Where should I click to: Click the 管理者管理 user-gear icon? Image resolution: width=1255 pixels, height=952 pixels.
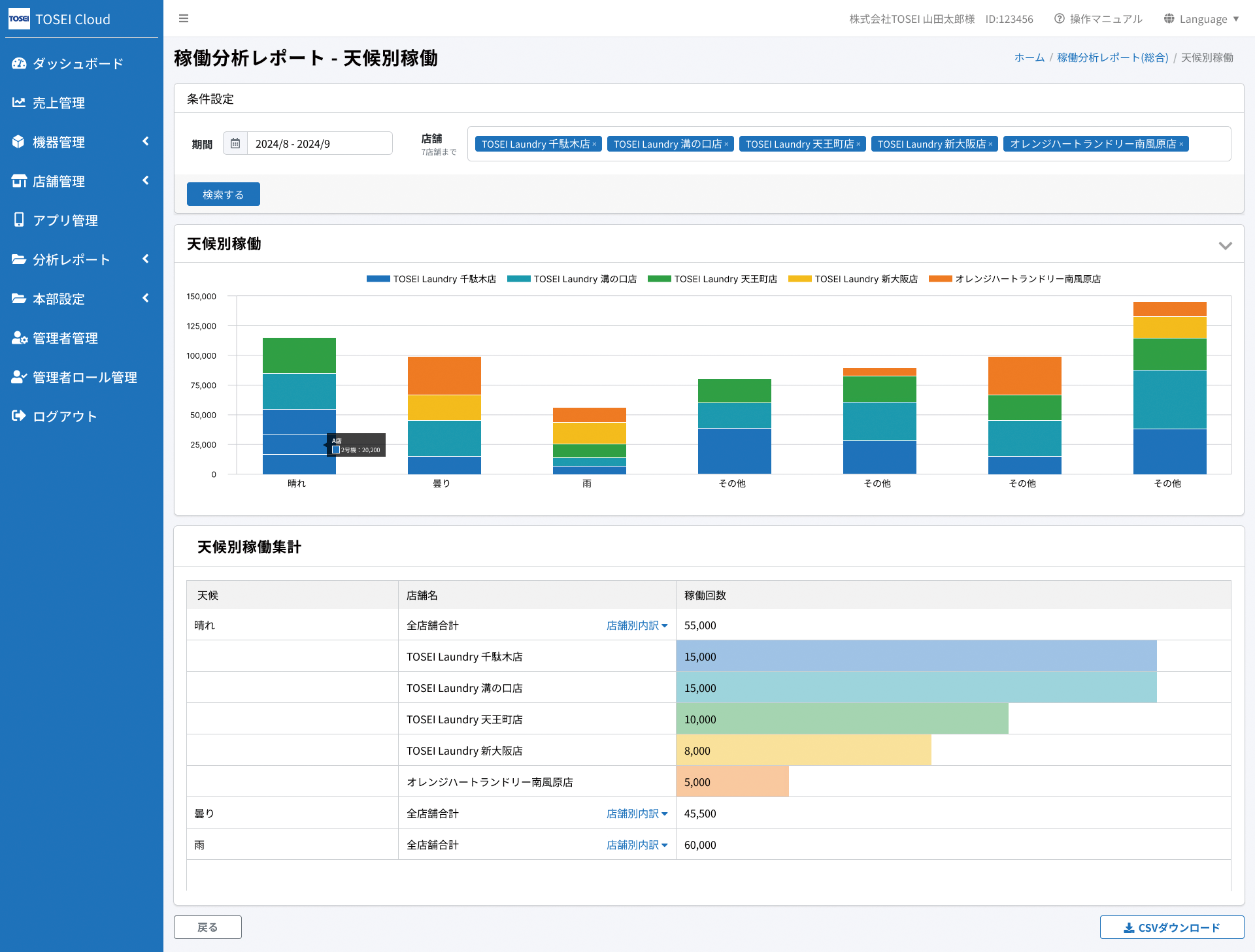pos(20,338)
